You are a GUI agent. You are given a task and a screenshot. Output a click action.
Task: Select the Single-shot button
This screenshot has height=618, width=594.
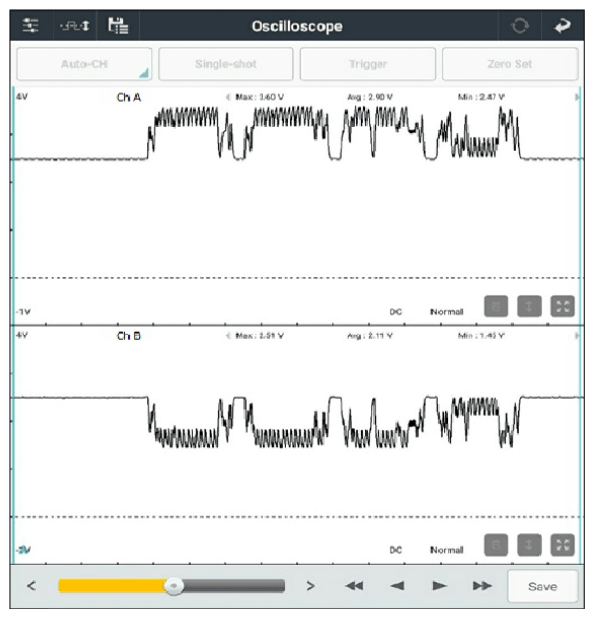[x=226, y=64]
